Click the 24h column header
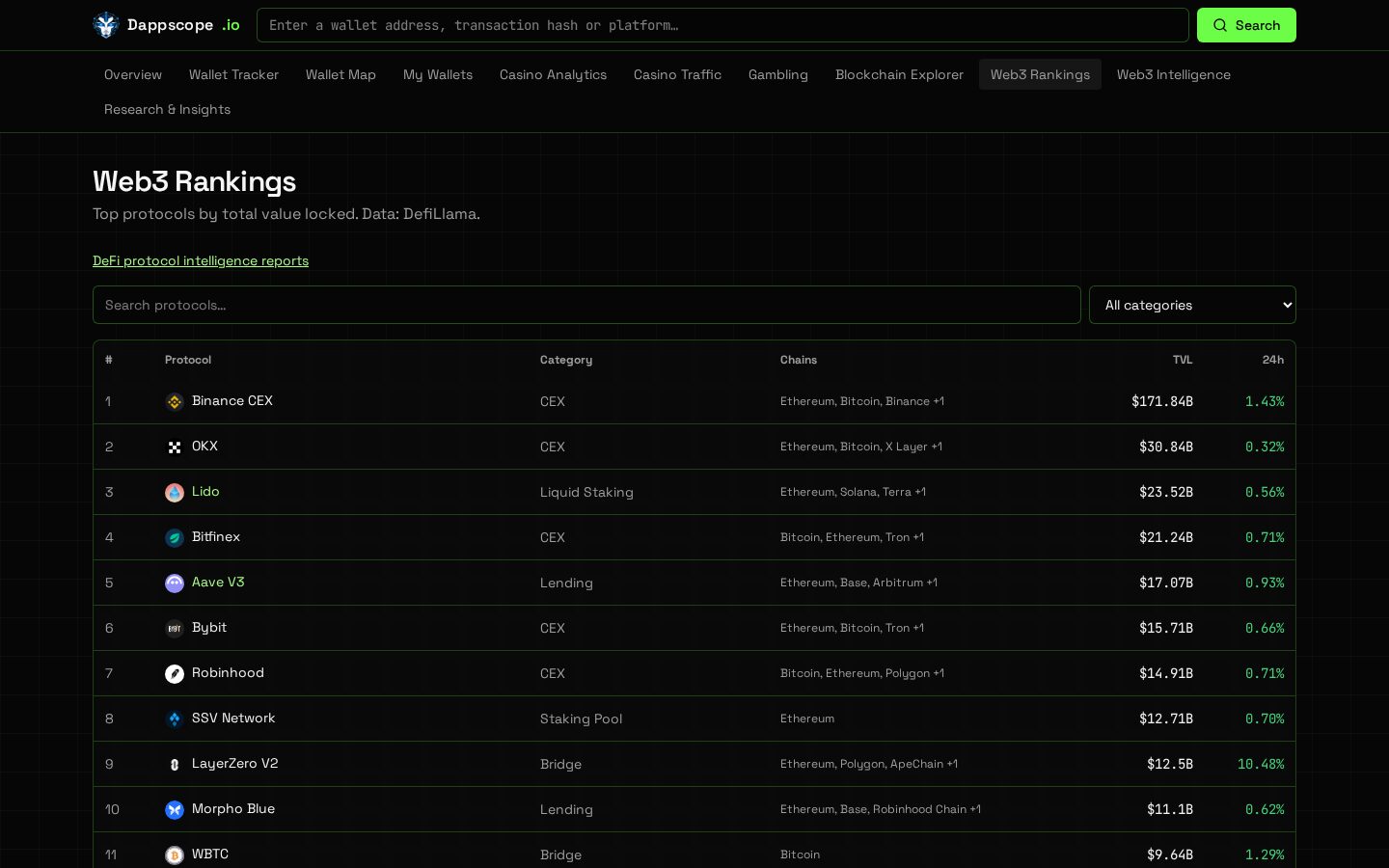 [1273, 360]
